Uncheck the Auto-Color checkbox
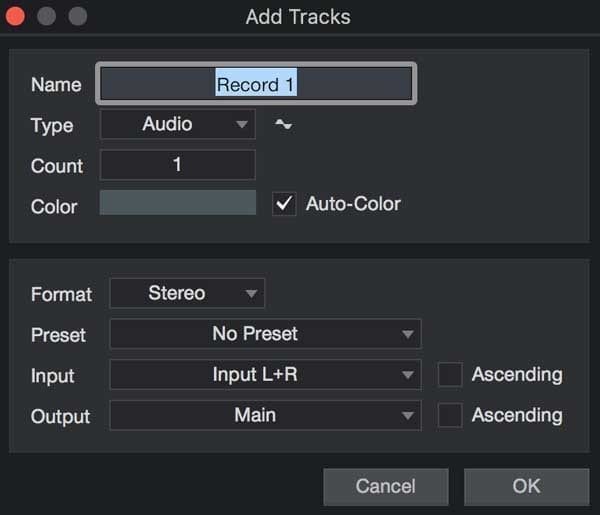 tap(284, 204)
